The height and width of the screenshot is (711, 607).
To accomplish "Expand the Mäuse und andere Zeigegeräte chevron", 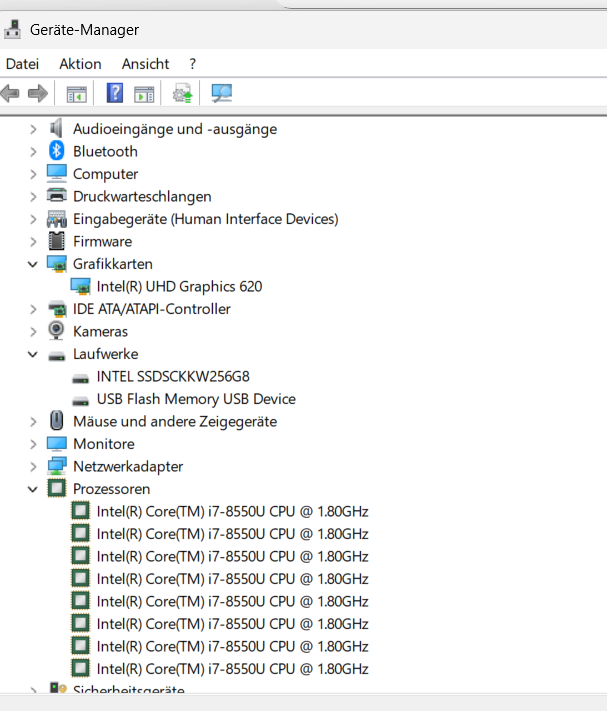I will (33, 422).
